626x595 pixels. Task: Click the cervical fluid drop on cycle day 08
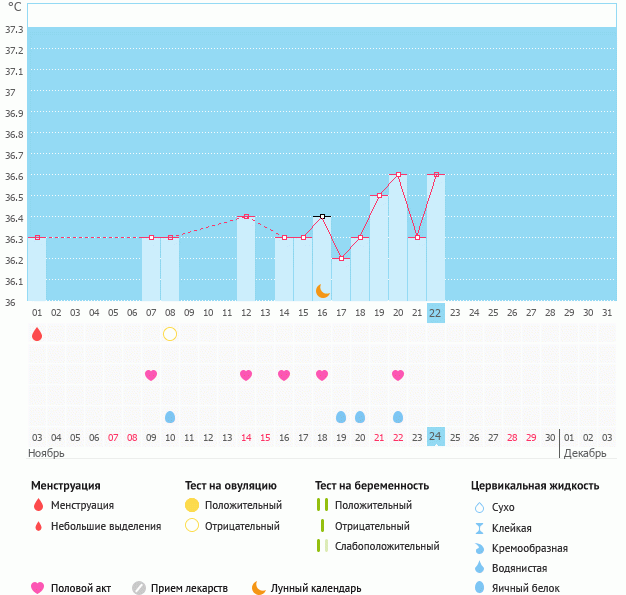[170, 416]
